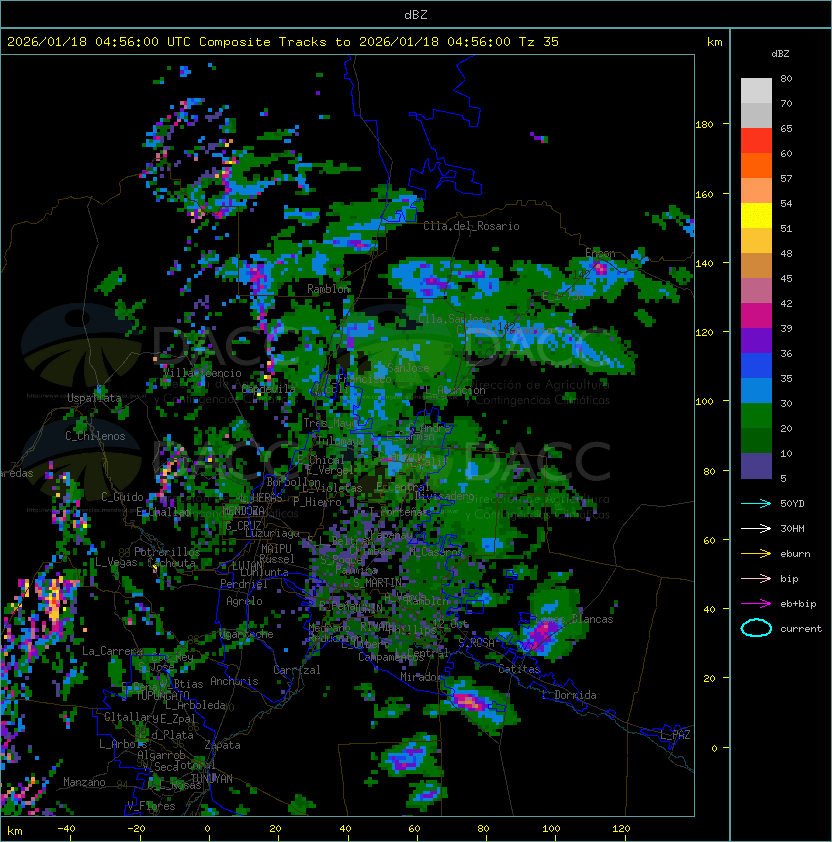Click the 'Manzano' map label
The image size is (832, 842).
coord(84,782)
